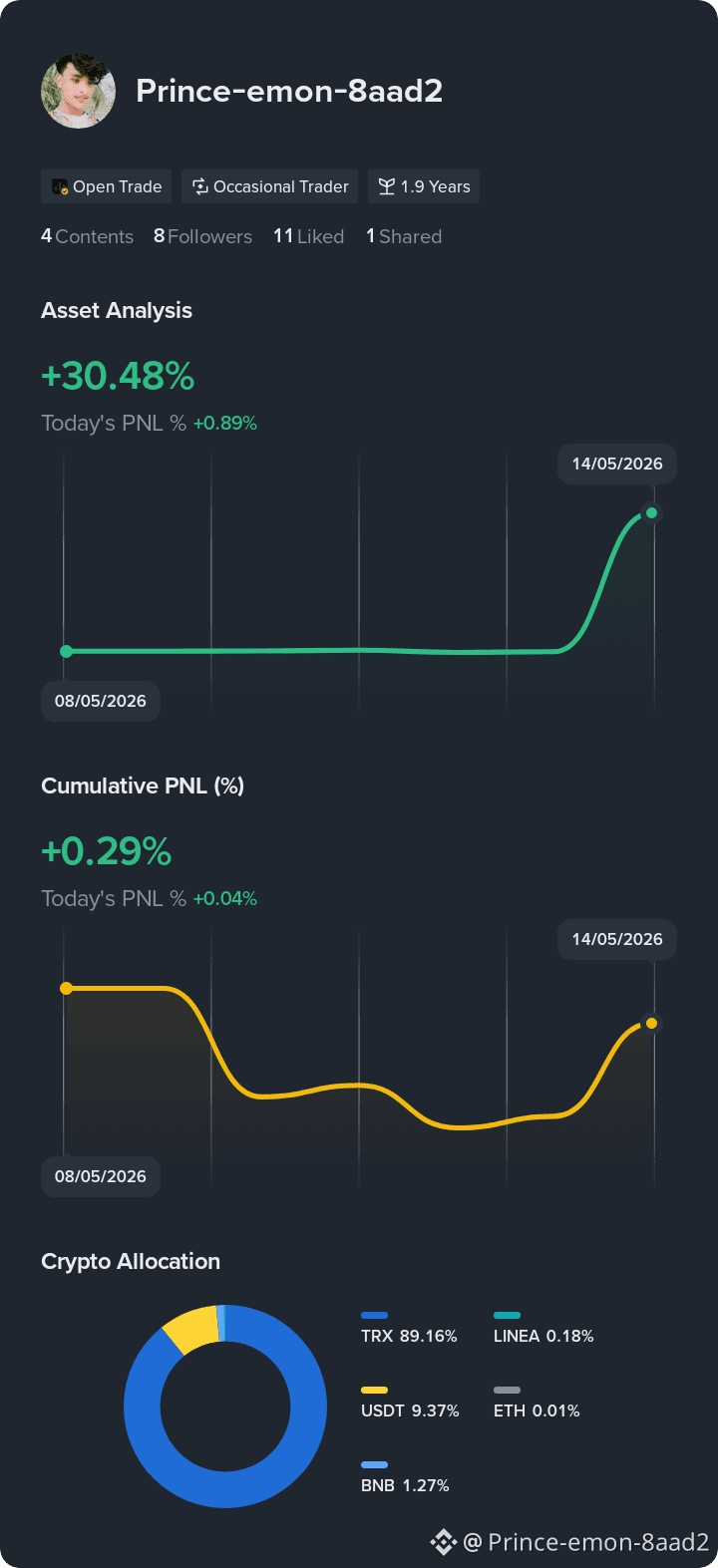The height and width of the screenshot is (1568, 718).
Task: Open the 11 Liked count
Action: click(308, 236)
